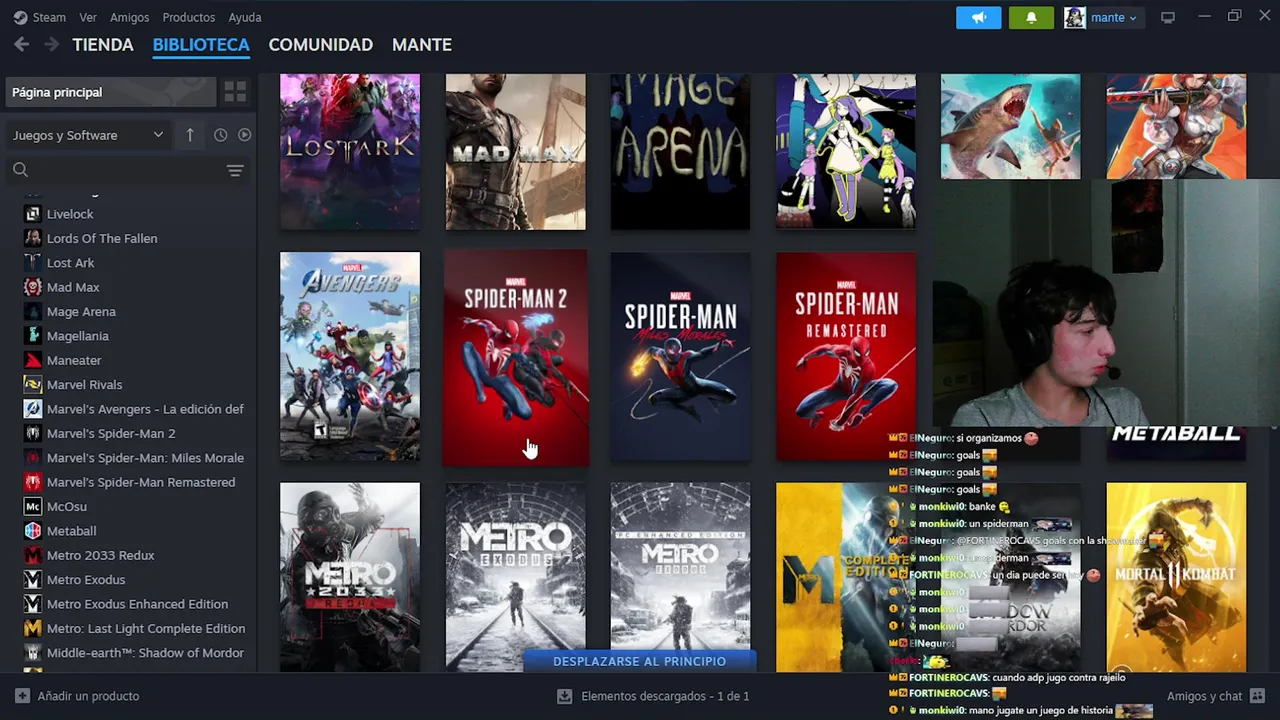Image resolution: width=1280 pixels, height=720 pixels.
Task: Click the sort ascending arrow icon
Action: coord(190,135)
